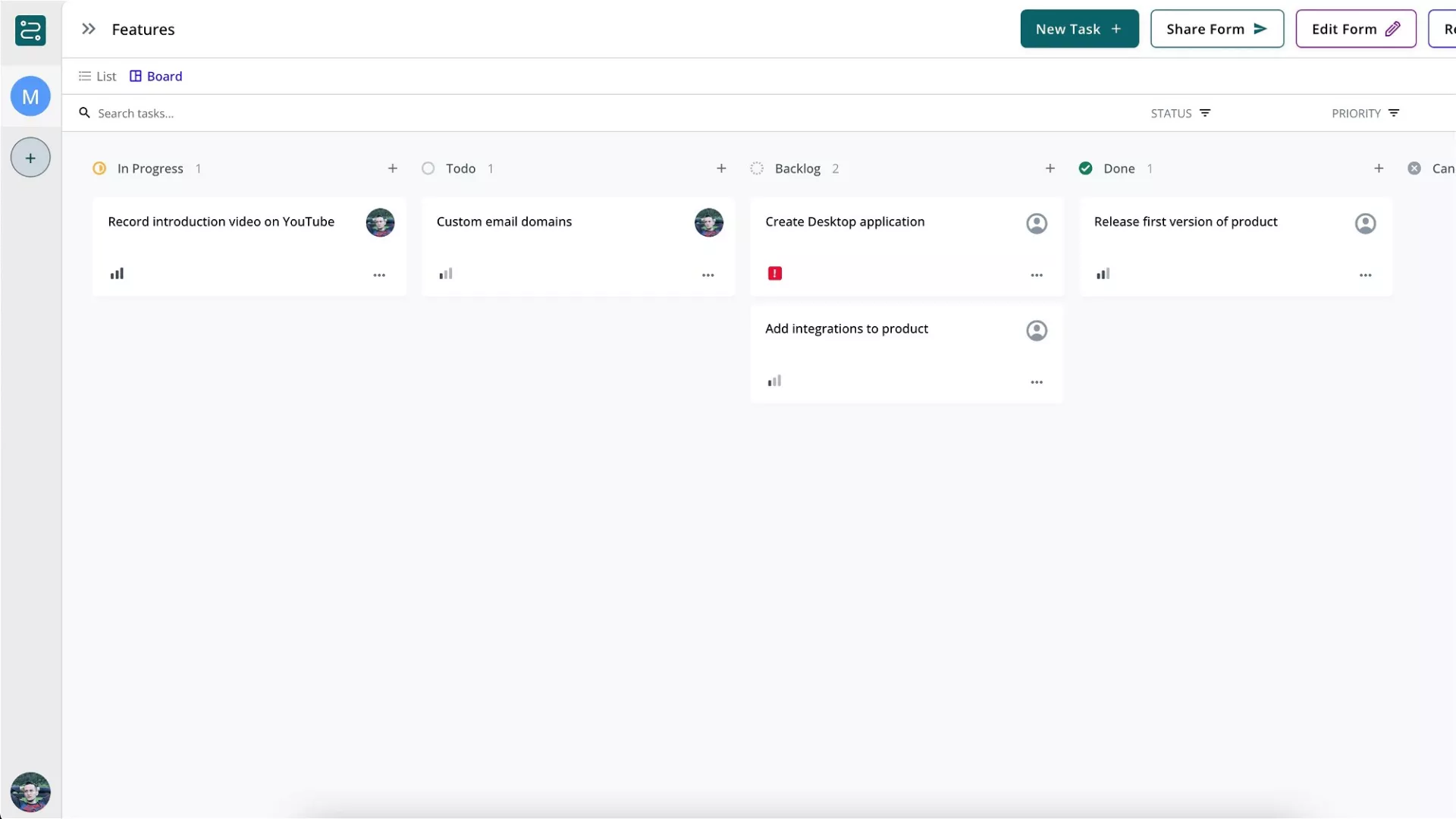The height and width of the screenshot is (819, 1456).
Task: Click Todo status circle icon
Action: click(428, 168)
